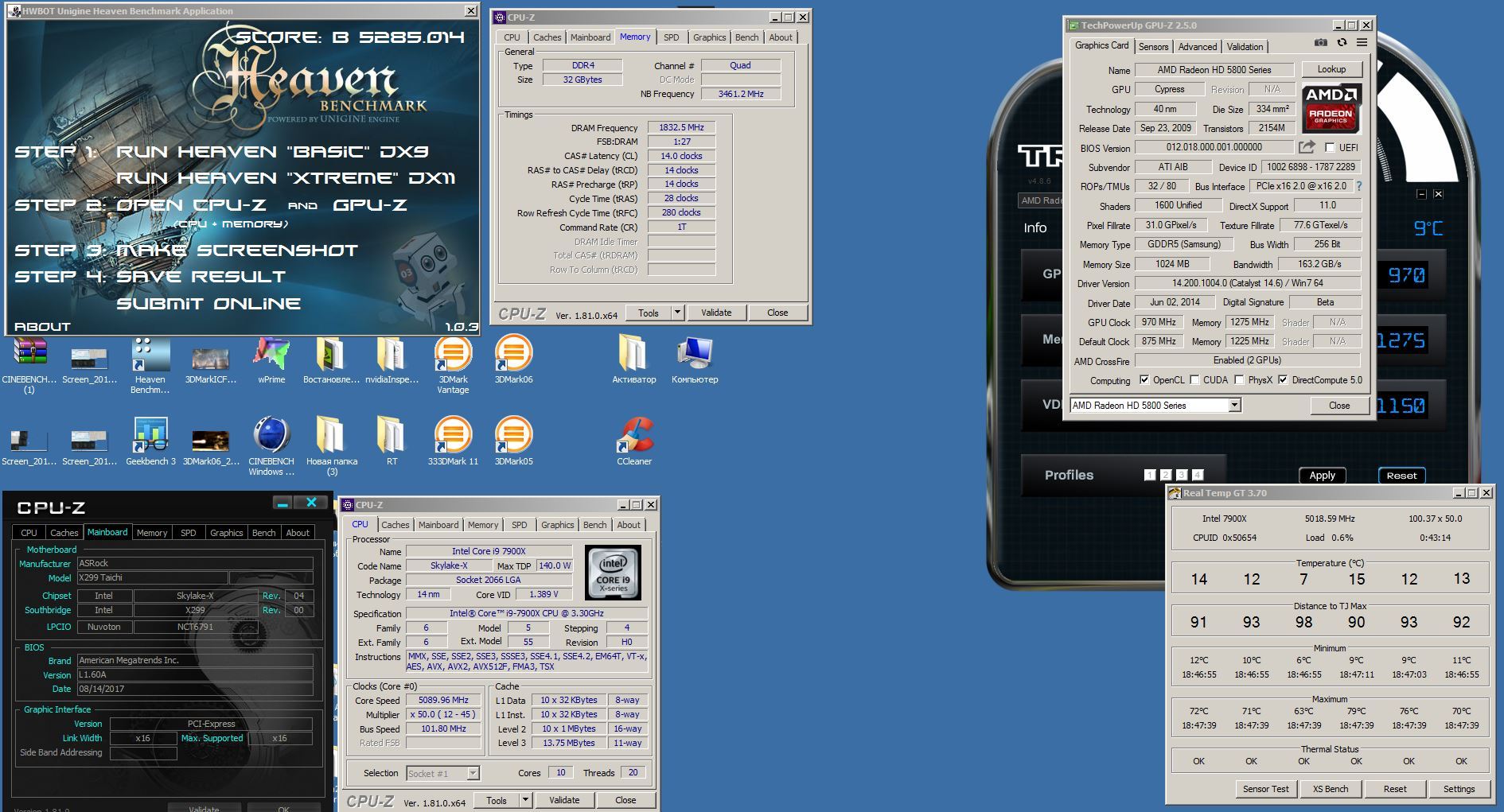Image resolution: width=1504 pixels, height=812 pixels.
Task: Open Settings in Real Temp
Action: [x=1459, y=789]
